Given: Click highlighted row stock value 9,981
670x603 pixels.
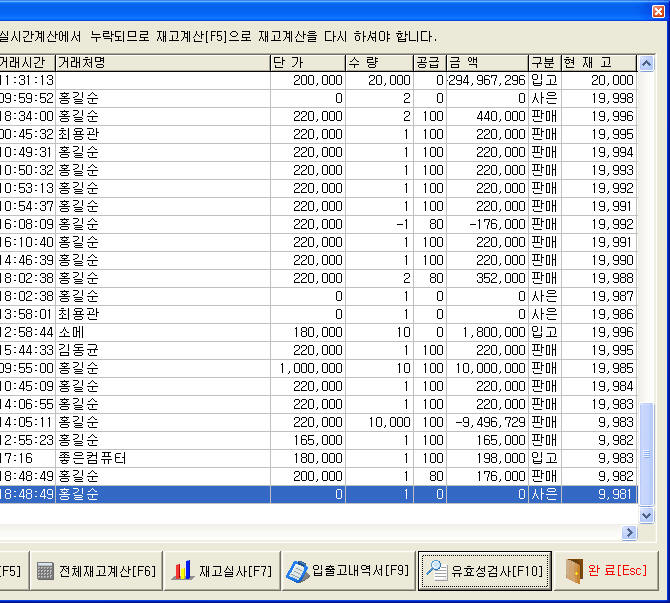Looking at the screenshot, I should coord(614,494).
